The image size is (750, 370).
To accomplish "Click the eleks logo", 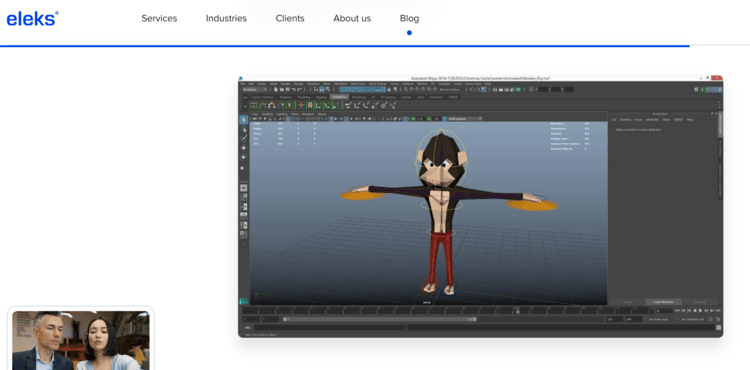I will 33,19.
